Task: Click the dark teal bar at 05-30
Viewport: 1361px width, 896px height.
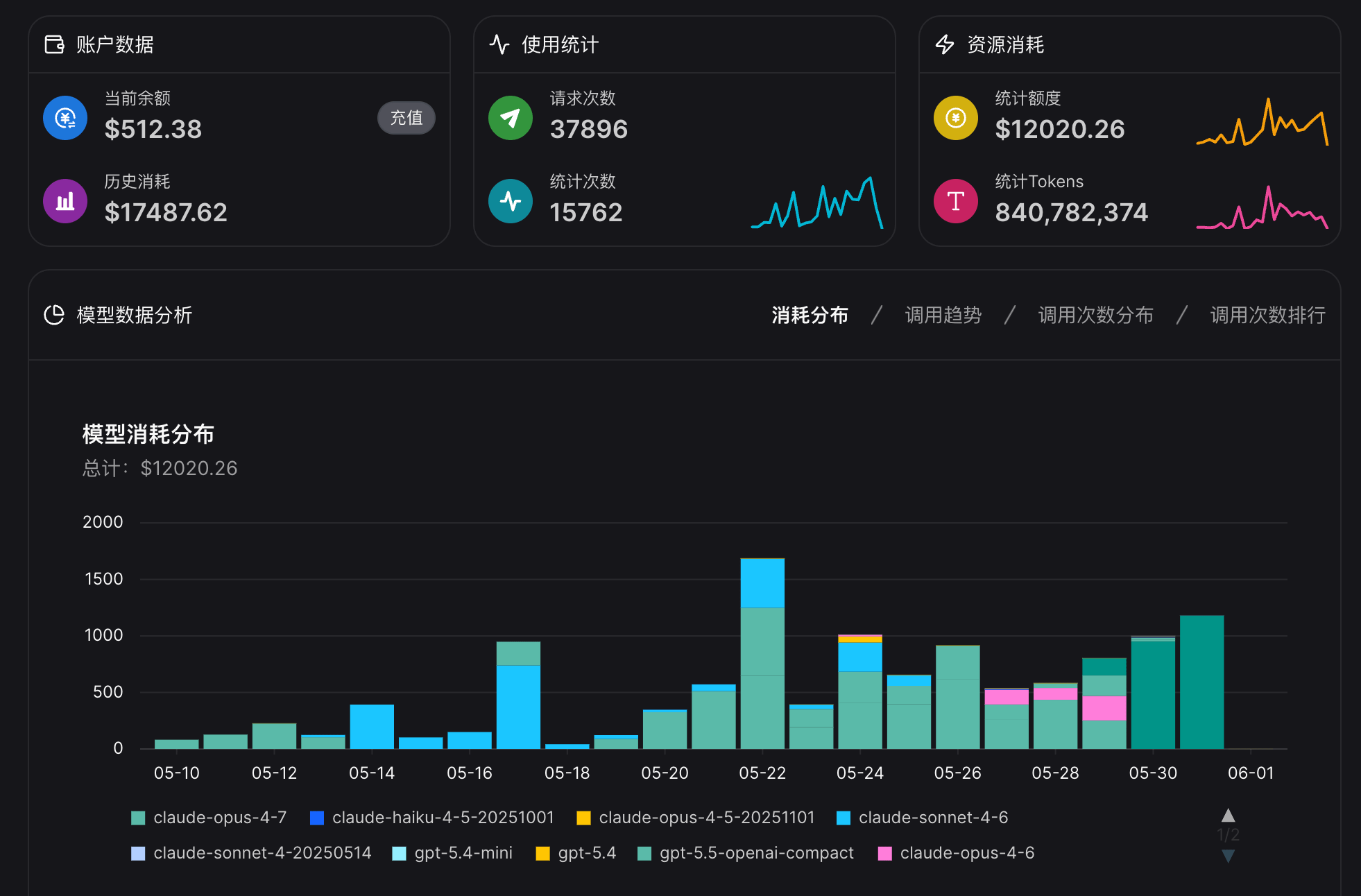Action: tap(1153, 694)
